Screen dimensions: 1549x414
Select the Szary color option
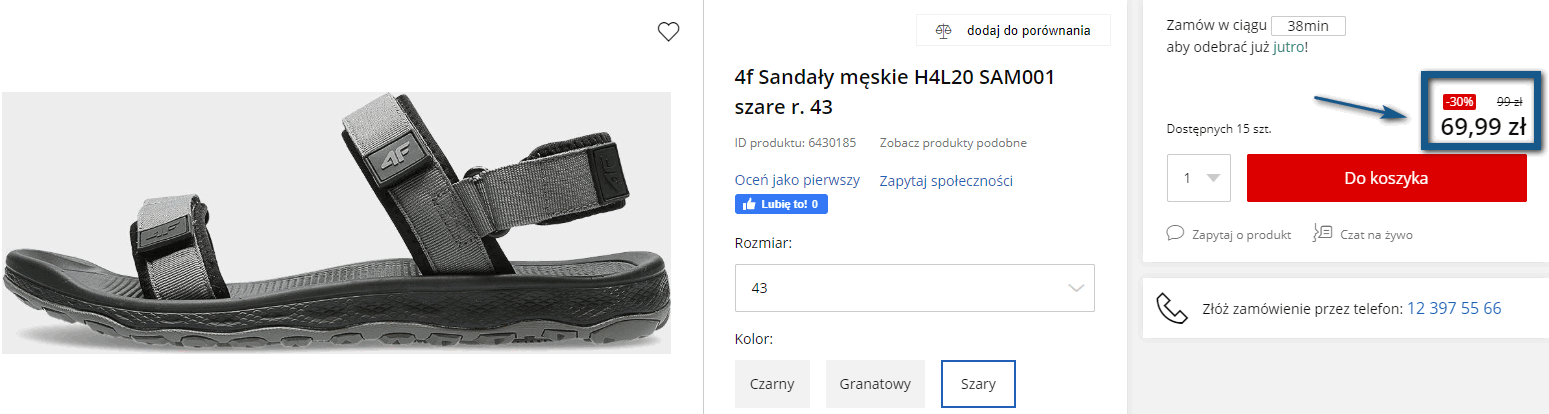tap(978, 384)
